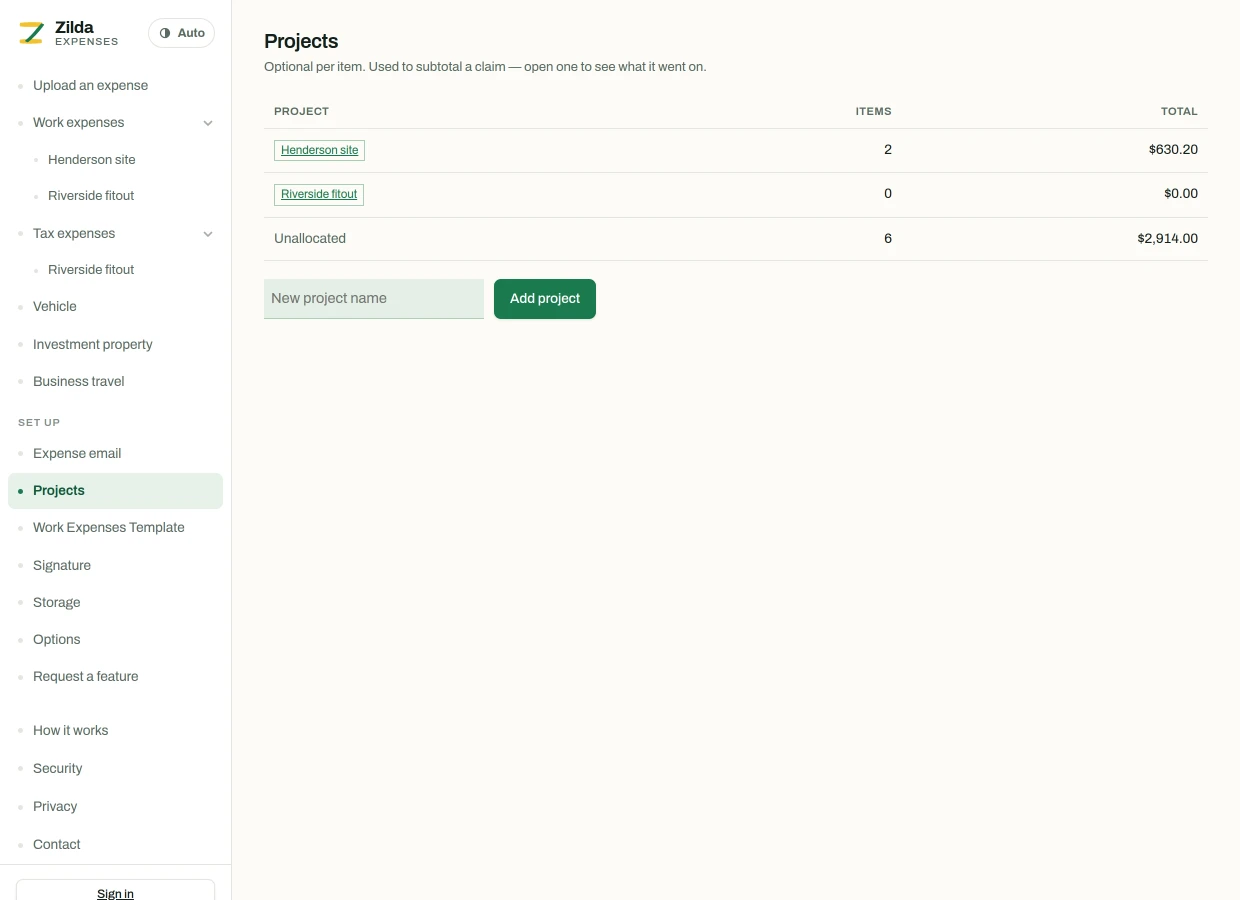
Task: Go to Business travel
Action: coord(79,382)
